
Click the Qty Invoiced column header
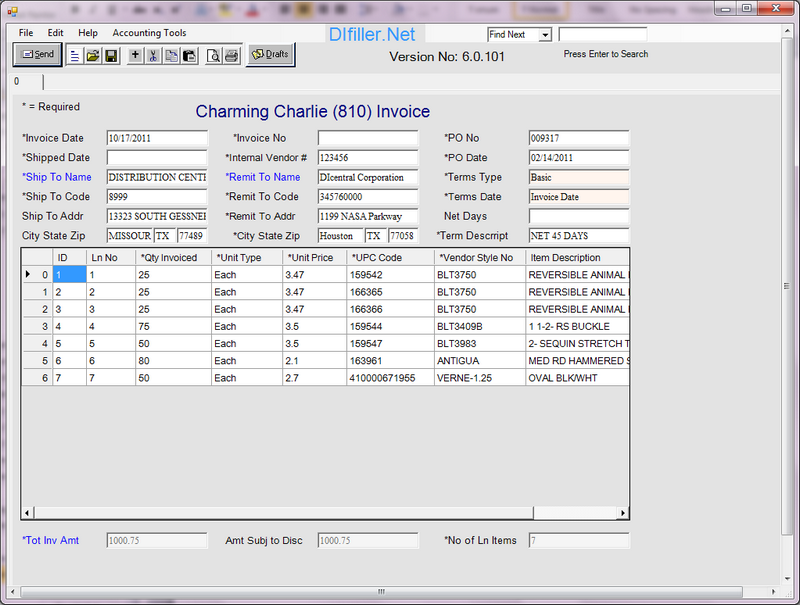click(x=173, y=258)
